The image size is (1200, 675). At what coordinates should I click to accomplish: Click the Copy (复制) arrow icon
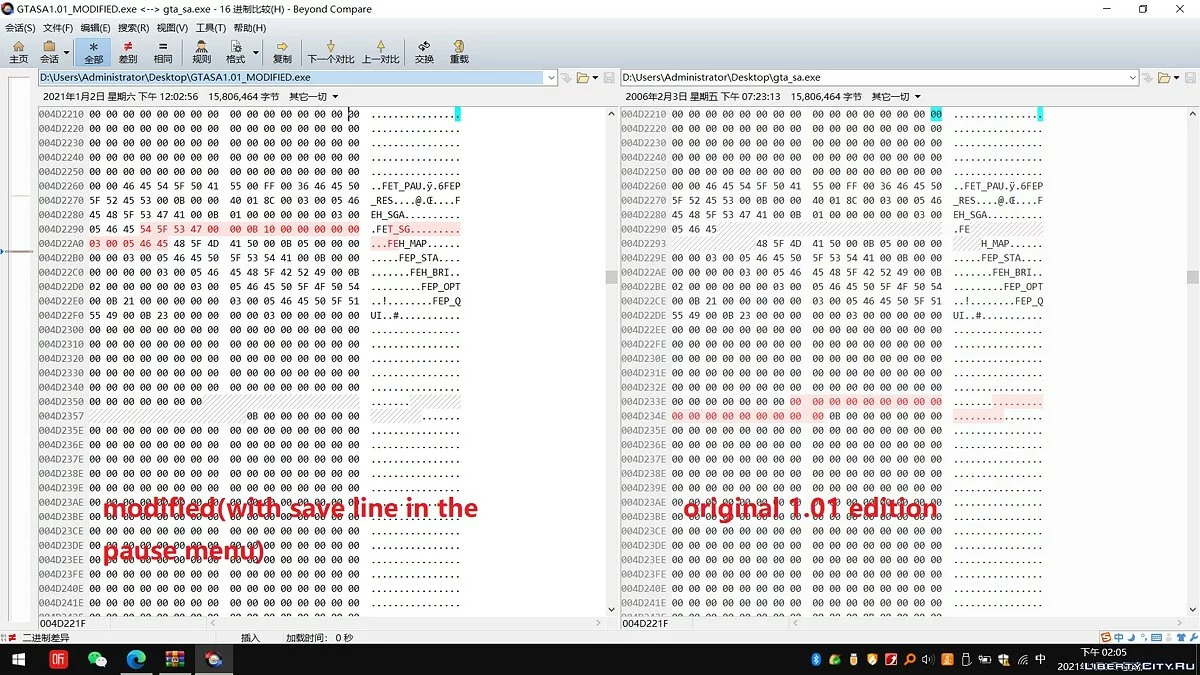[x=282, y=52]
